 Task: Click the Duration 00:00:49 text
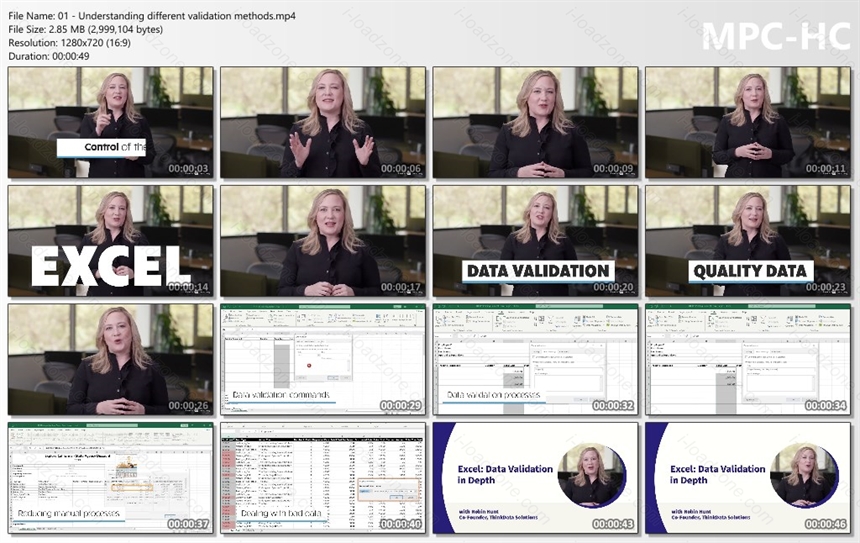pyautogui.click(x=49, y=56)
